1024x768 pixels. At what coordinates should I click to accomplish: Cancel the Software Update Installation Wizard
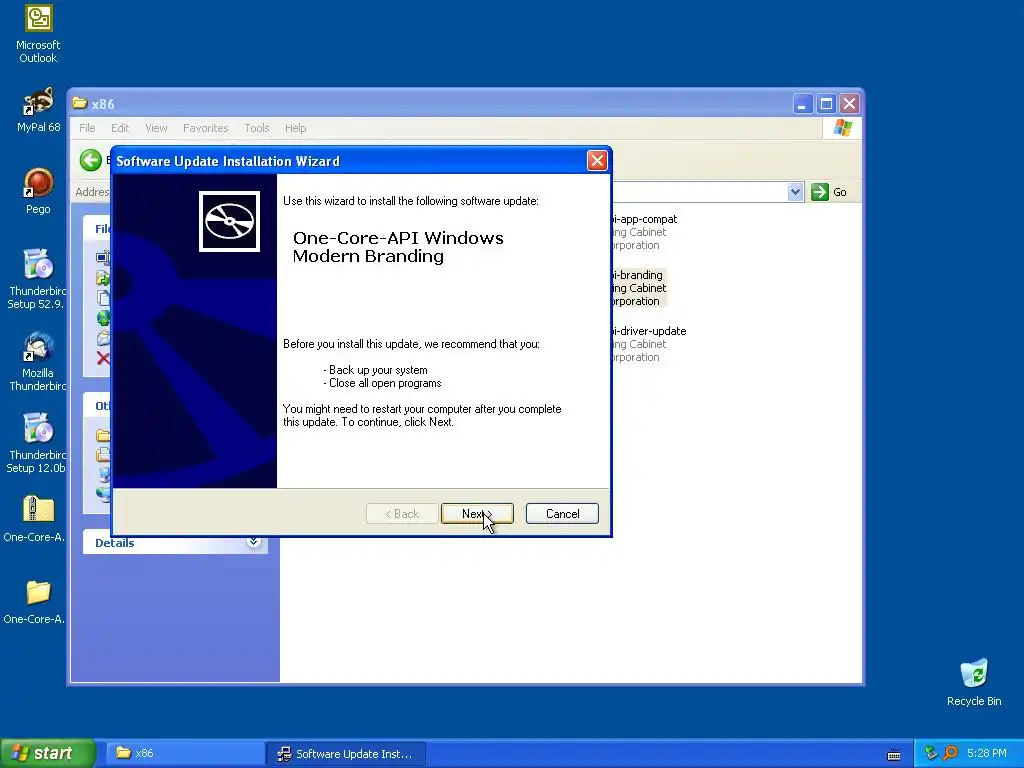(x=562, y=514)
